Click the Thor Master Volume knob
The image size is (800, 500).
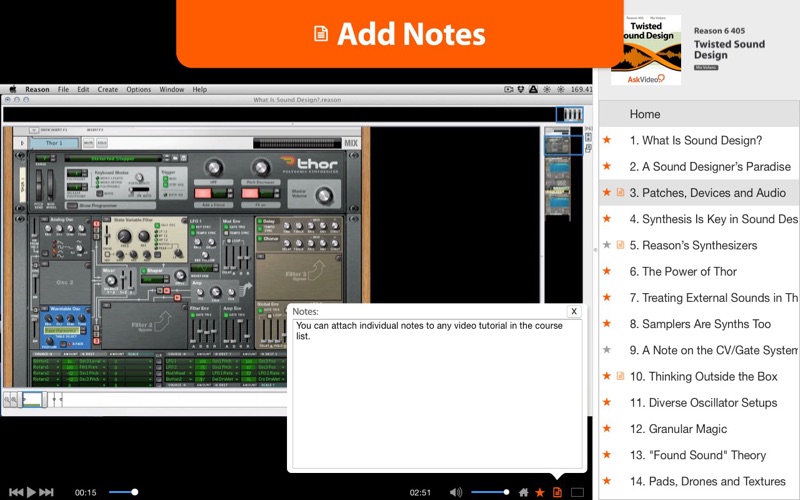pos(324,195)
